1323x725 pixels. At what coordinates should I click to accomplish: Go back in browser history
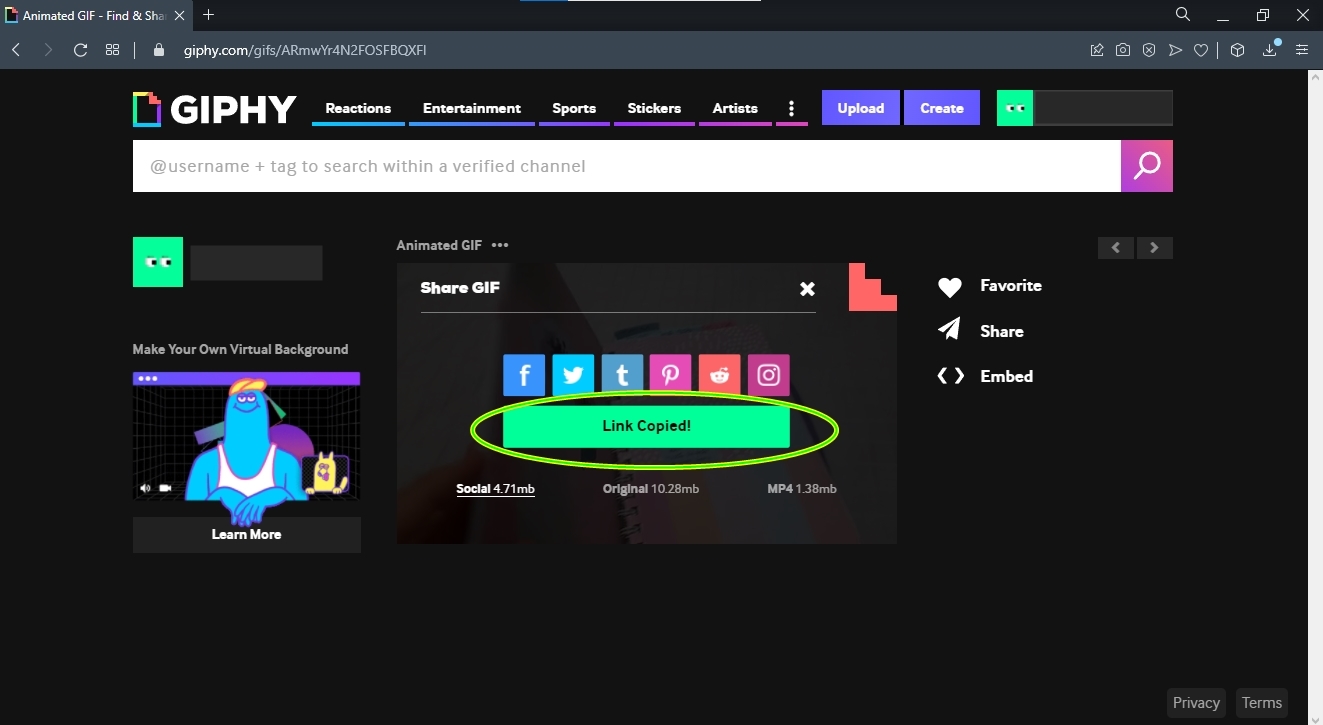[x=16, y=50]
